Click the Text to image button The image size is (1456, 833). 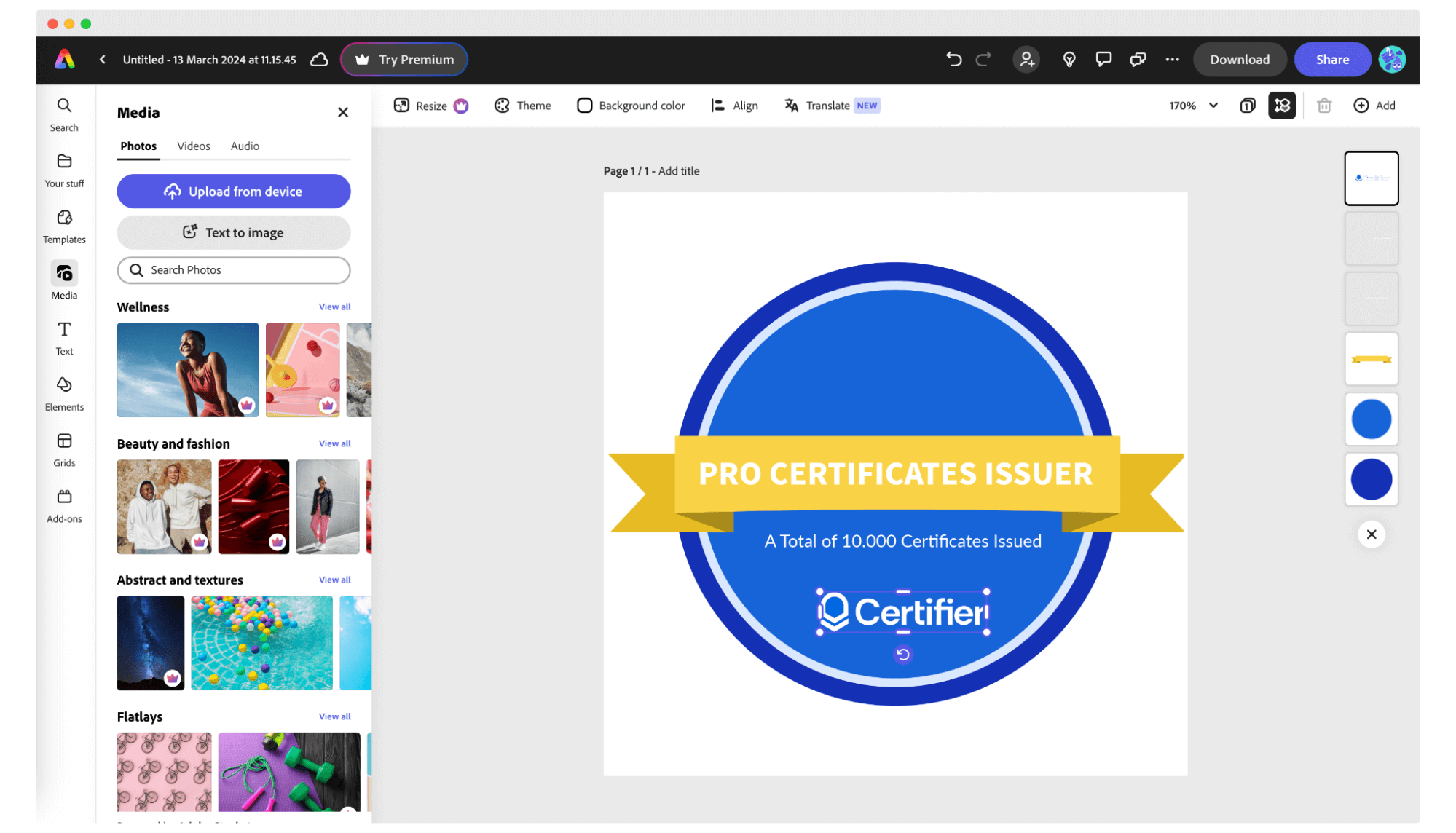point(234,232)
